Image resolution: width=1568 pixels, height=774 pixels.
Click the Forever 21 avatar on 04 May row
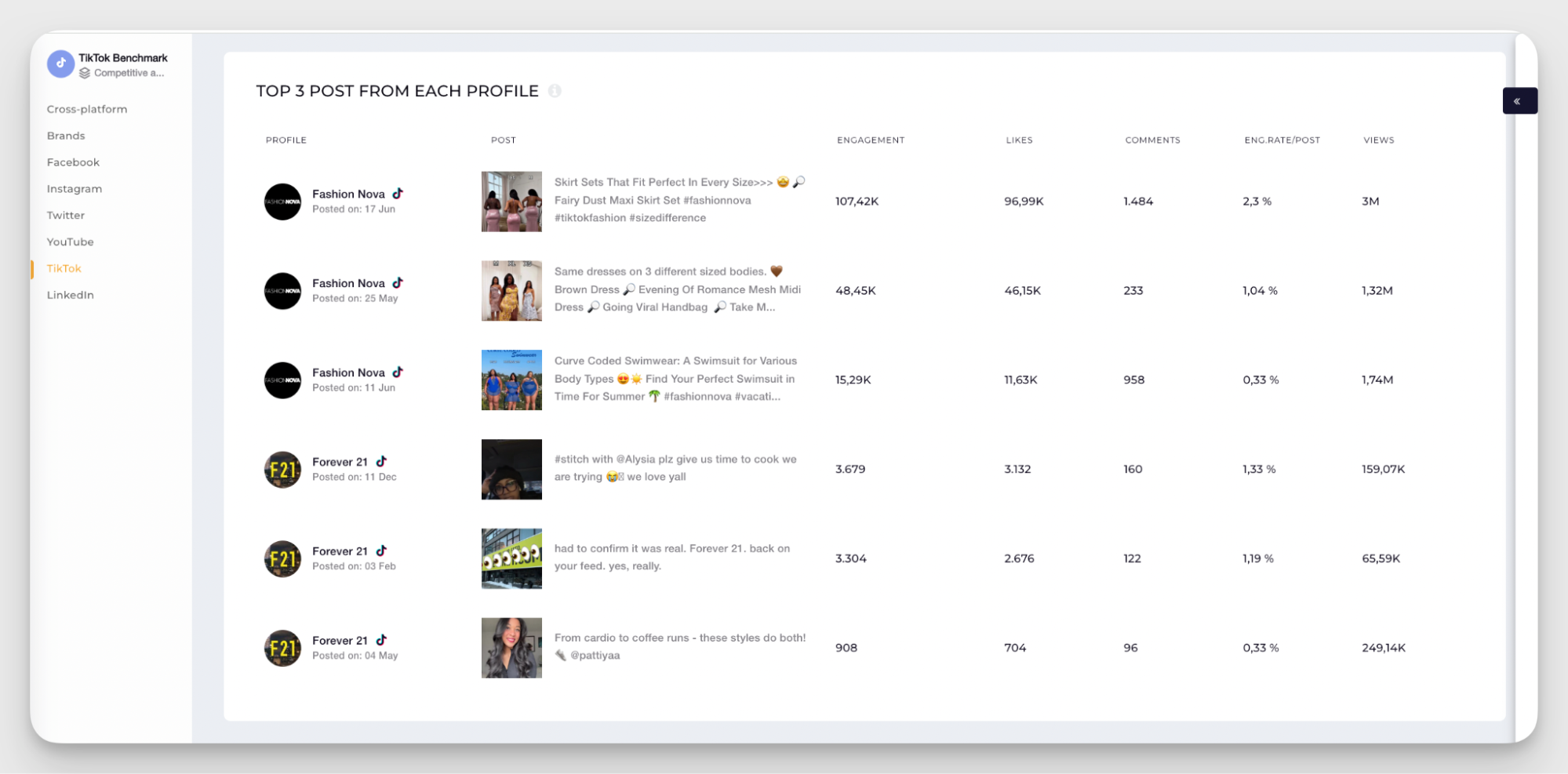click(x=282, y=648)
